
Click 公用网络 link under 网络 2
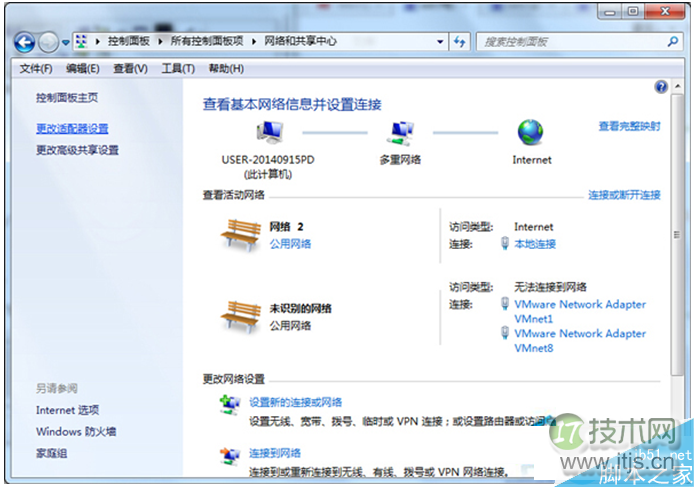[290, 244]
